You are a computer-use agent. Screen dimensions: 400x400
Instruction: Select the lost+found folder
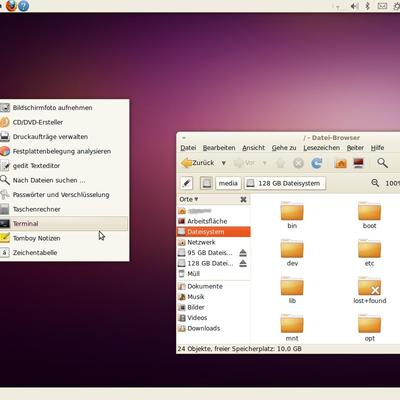point(369,290)
